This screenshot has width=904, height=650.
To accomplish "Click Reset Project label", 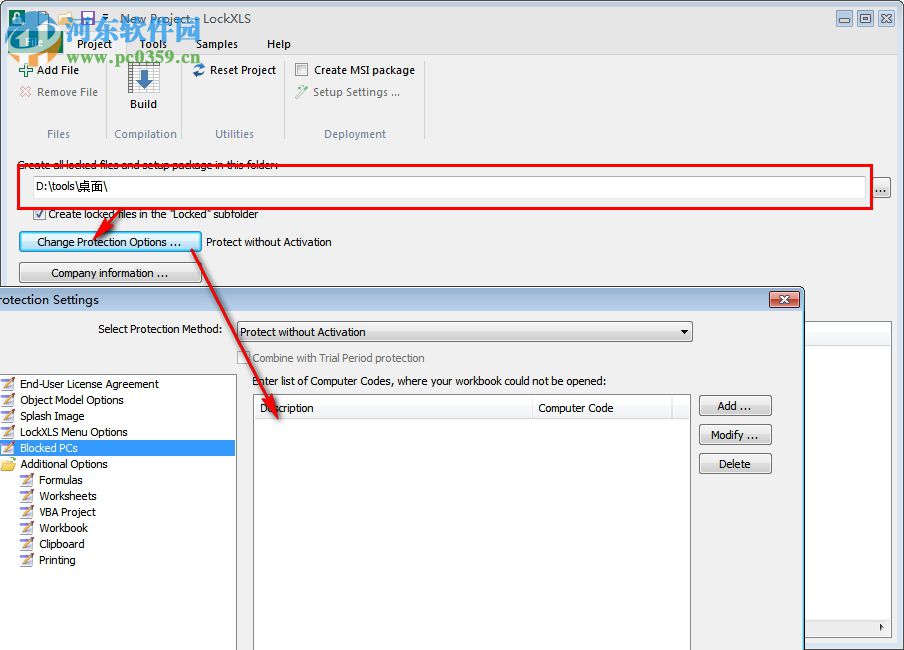I will tap(243, 70).
